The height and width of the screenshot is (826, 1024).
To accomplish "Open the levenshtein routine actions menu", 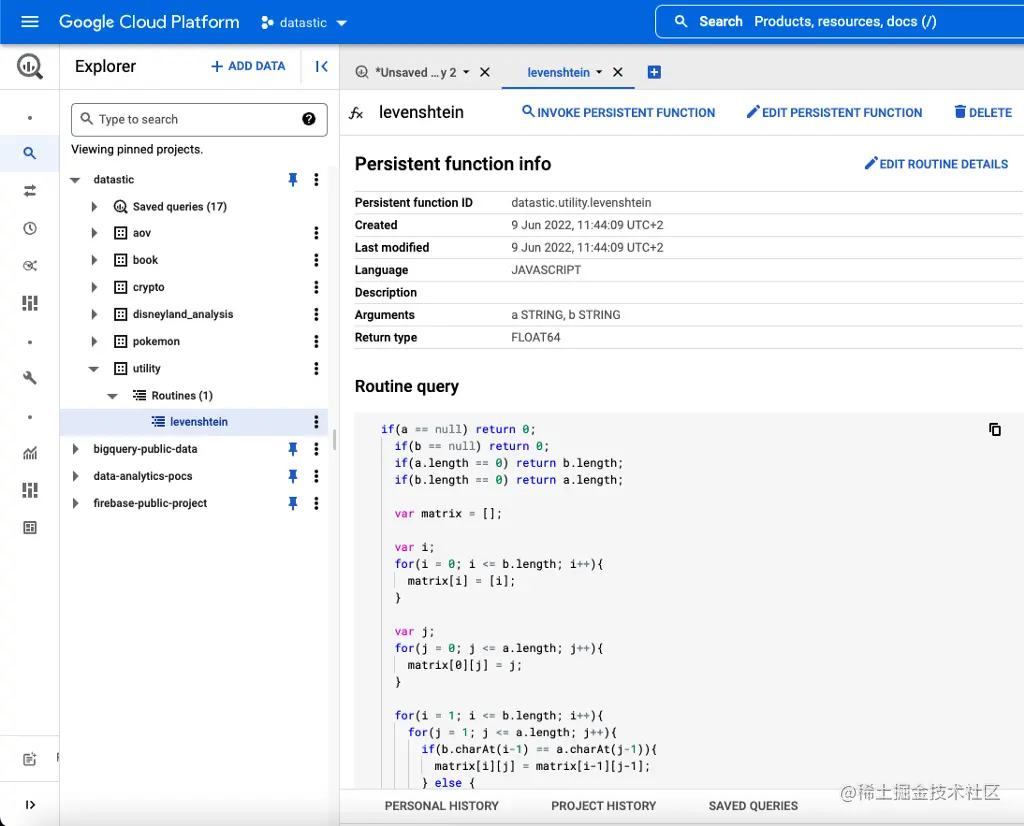I will 316,422.
